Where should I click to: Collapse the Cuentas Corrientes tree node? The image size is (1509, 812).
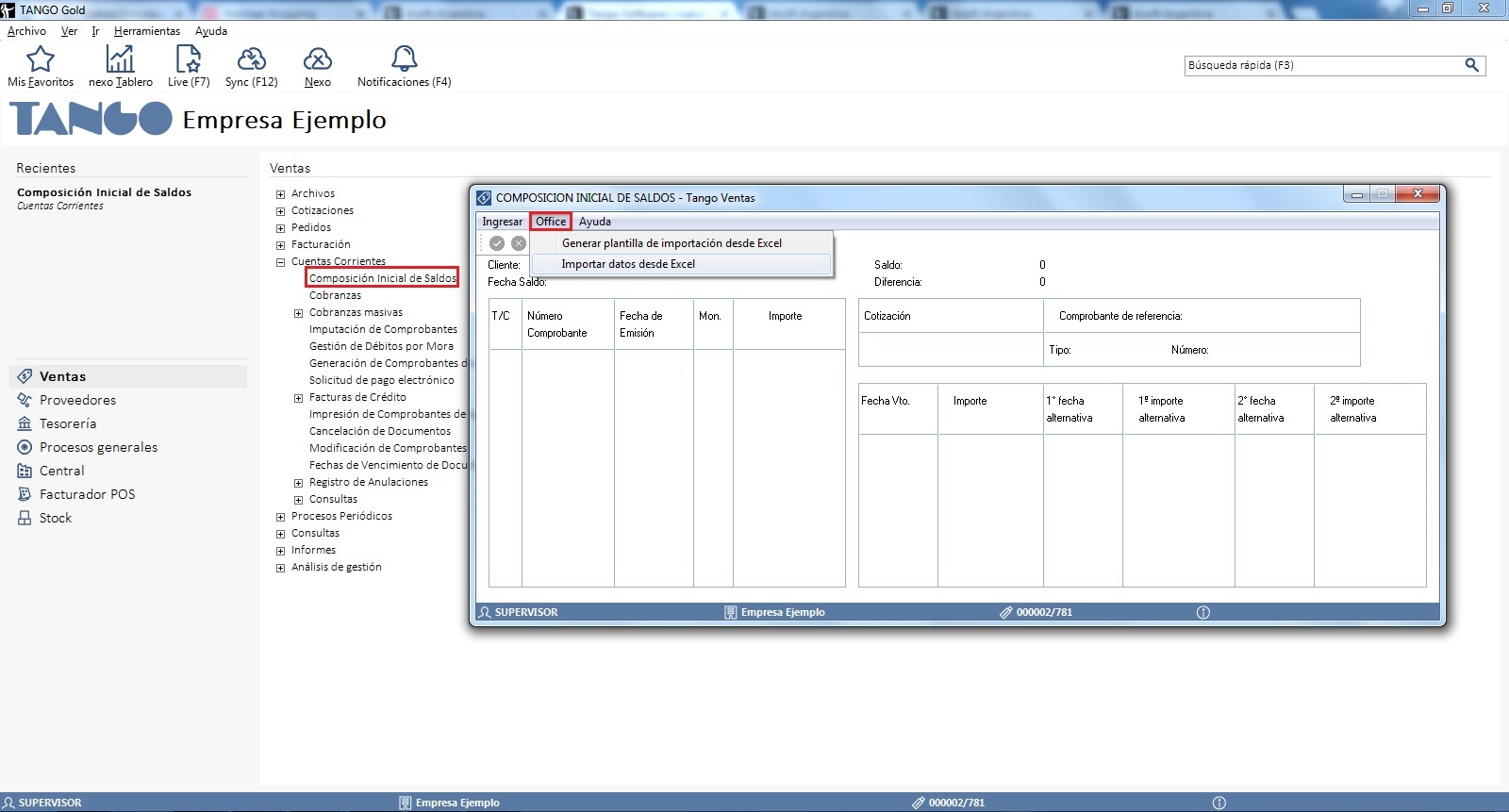tap(280, 262)
